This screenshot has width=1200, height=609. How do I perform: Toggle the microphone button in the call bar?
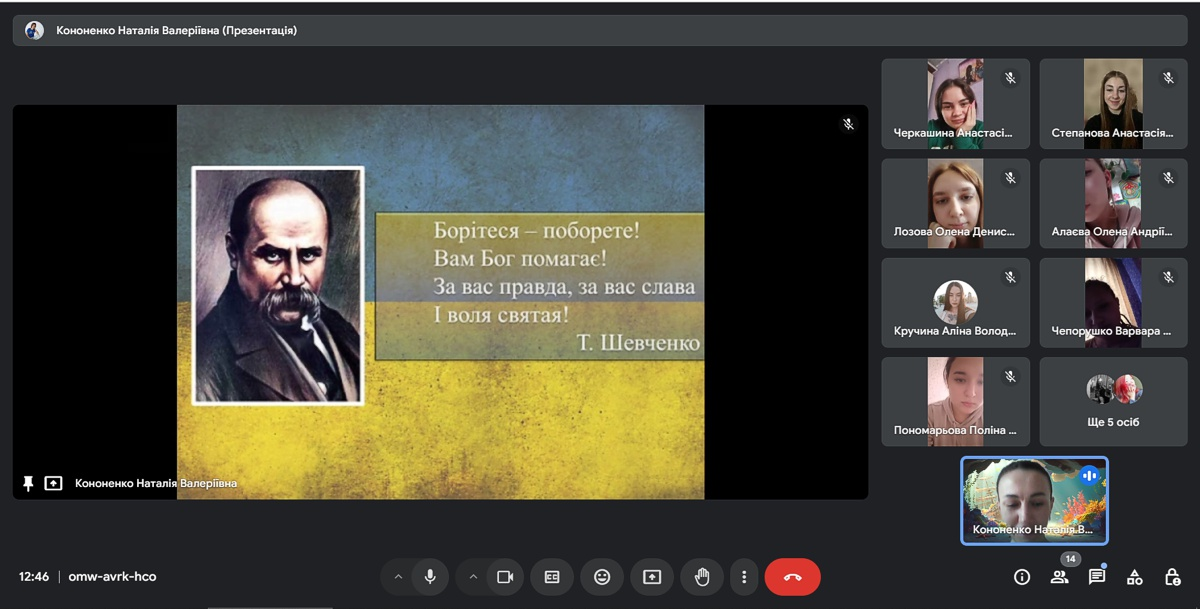pos(430,577)
